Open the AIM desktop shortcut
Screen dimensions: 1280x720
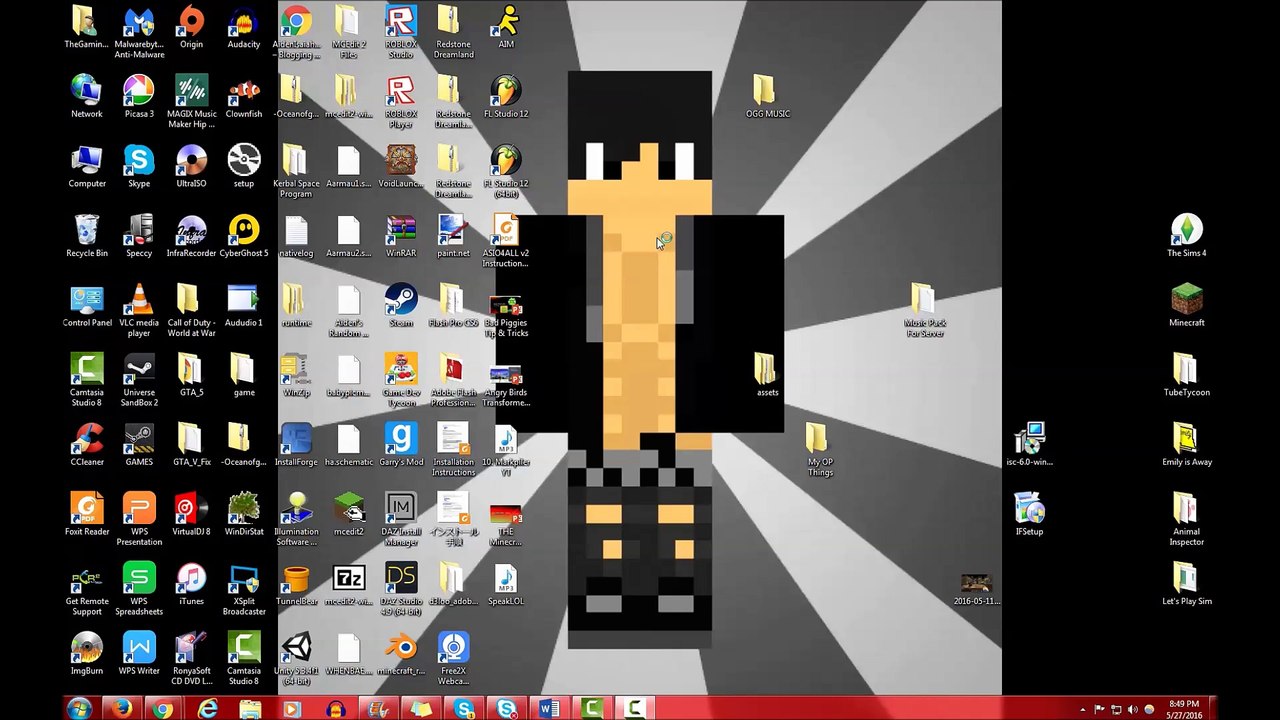(x=506, y=27)
